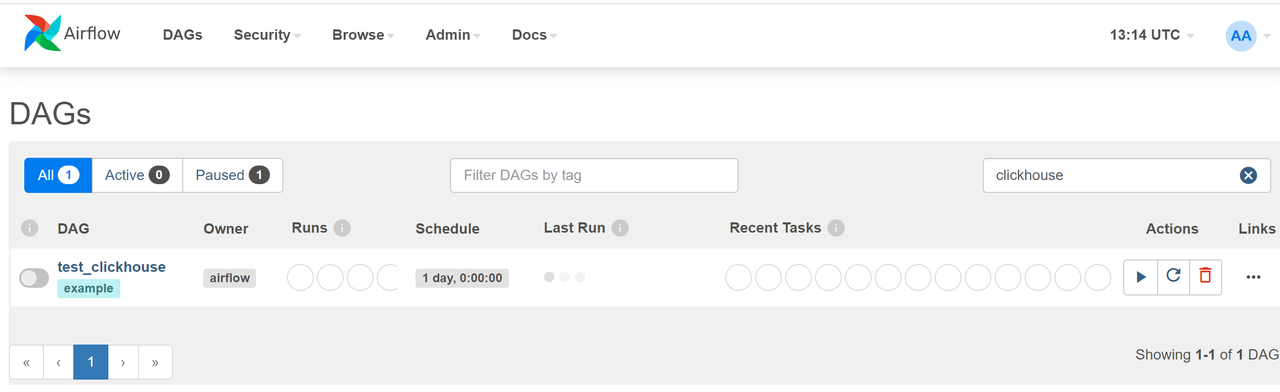Click the info icon beside Runs
Screen dimensions: 1280x392
tap(342, 228)
